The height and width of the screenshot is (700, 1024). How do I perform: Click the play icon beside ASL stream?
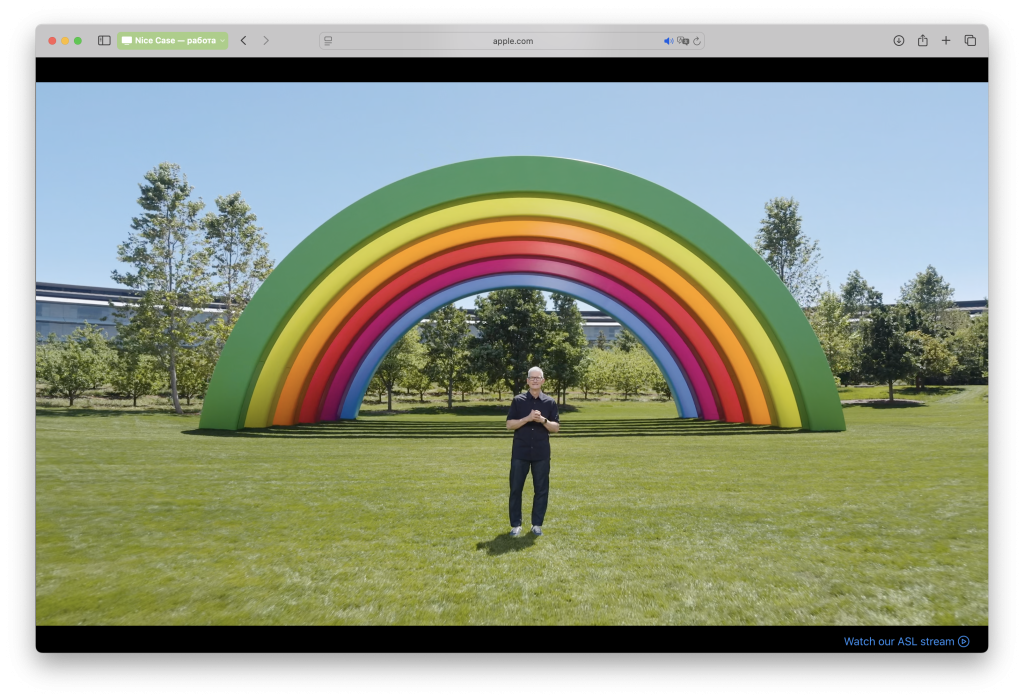(963, 641)
